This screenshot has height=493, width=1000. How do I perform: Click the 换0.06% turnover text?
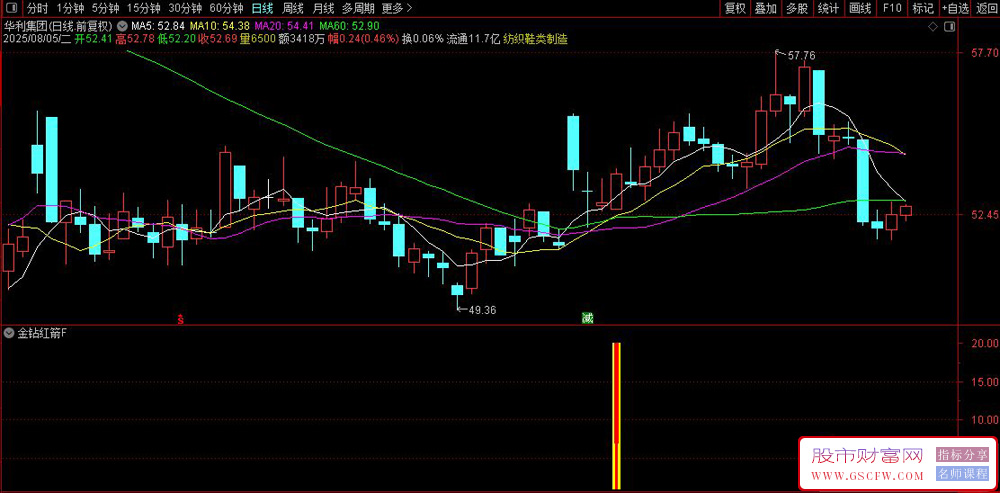tap(422, 39)
